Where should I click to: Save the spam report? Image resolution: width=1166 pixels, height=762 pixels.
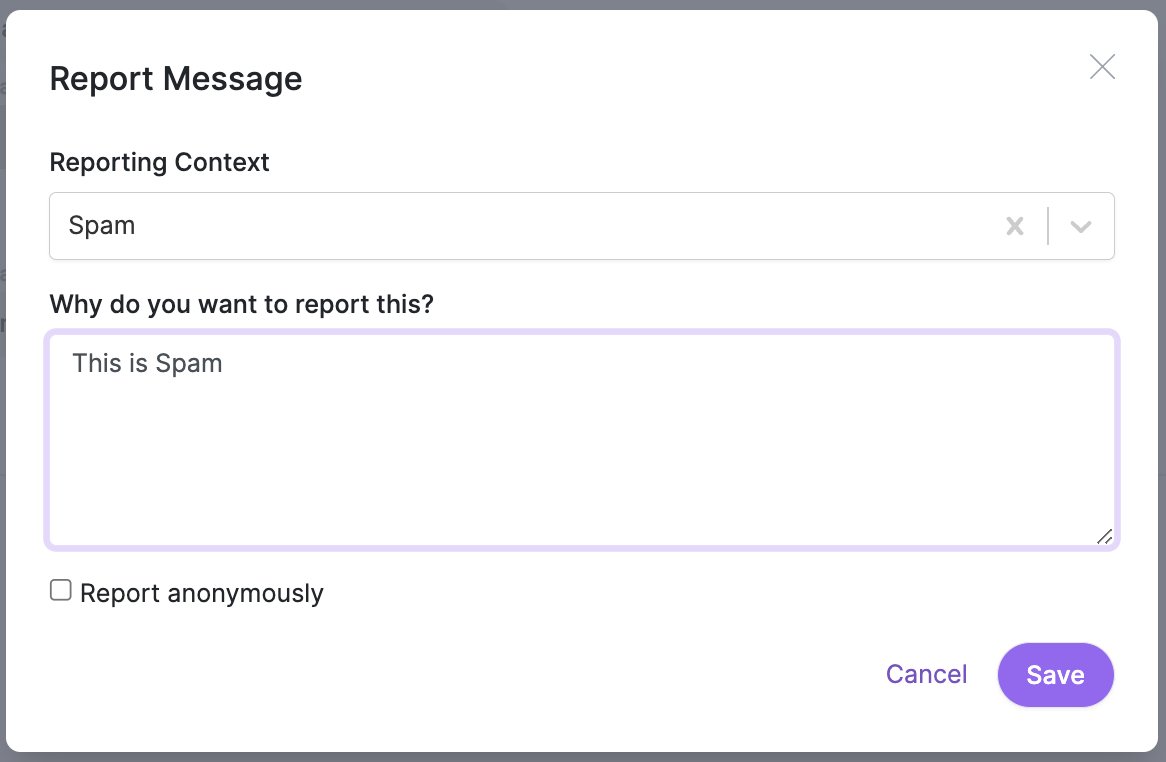point(1056,675)
